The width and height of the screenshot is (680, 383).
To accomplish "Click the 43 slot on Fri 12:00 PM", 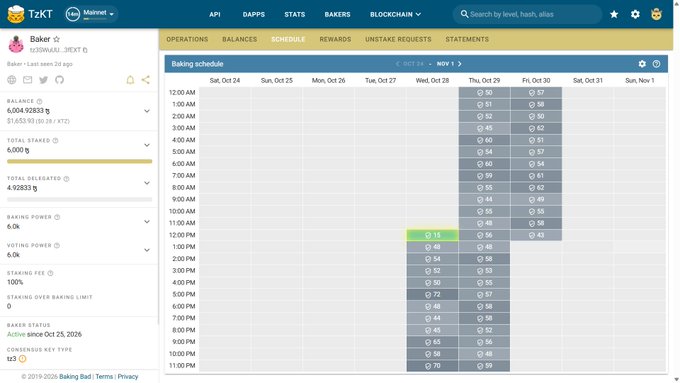I will [x=536, y=235].
